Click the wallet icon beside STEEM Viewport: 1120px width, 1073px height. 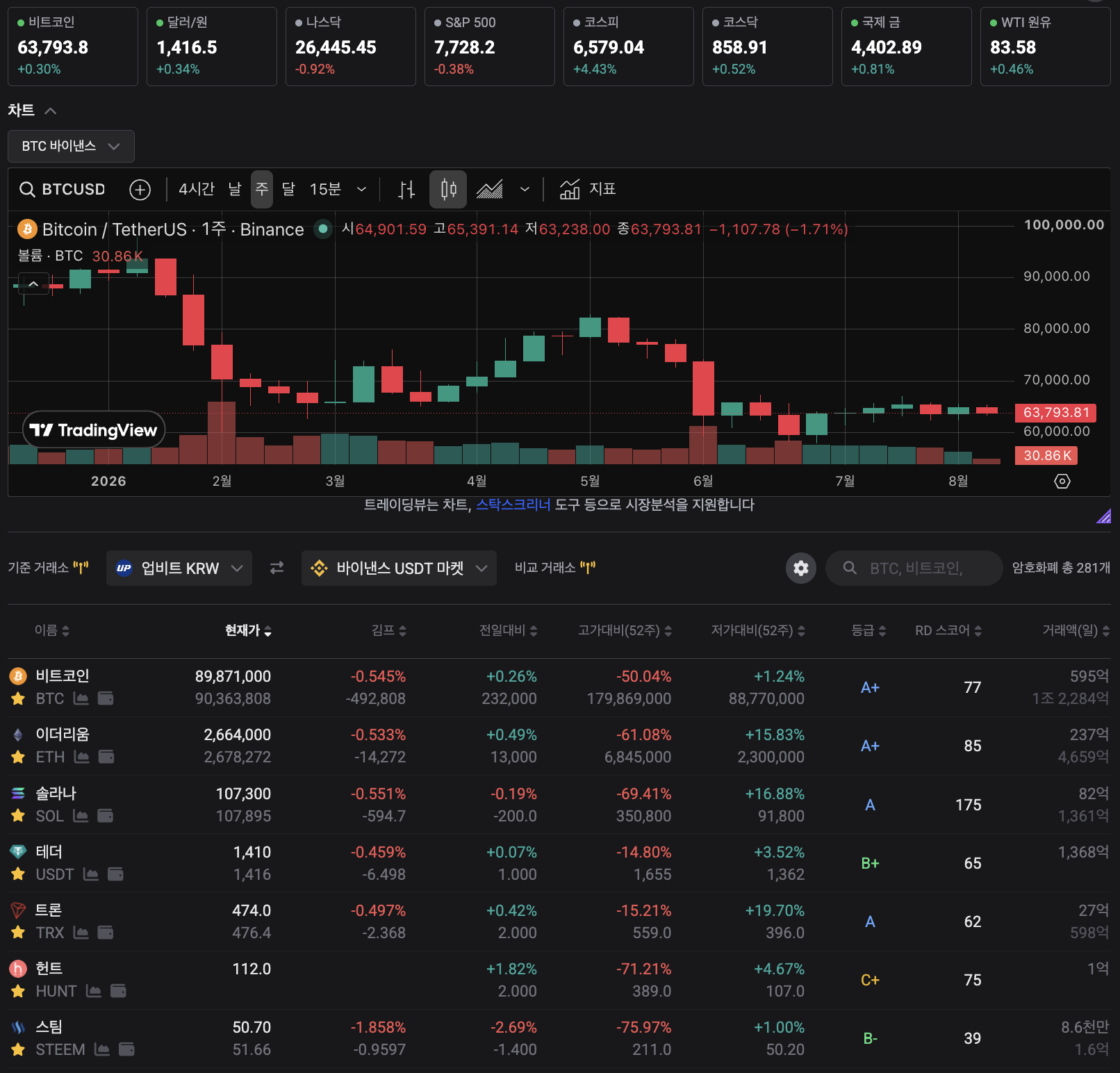click(x=126, y=1049)
